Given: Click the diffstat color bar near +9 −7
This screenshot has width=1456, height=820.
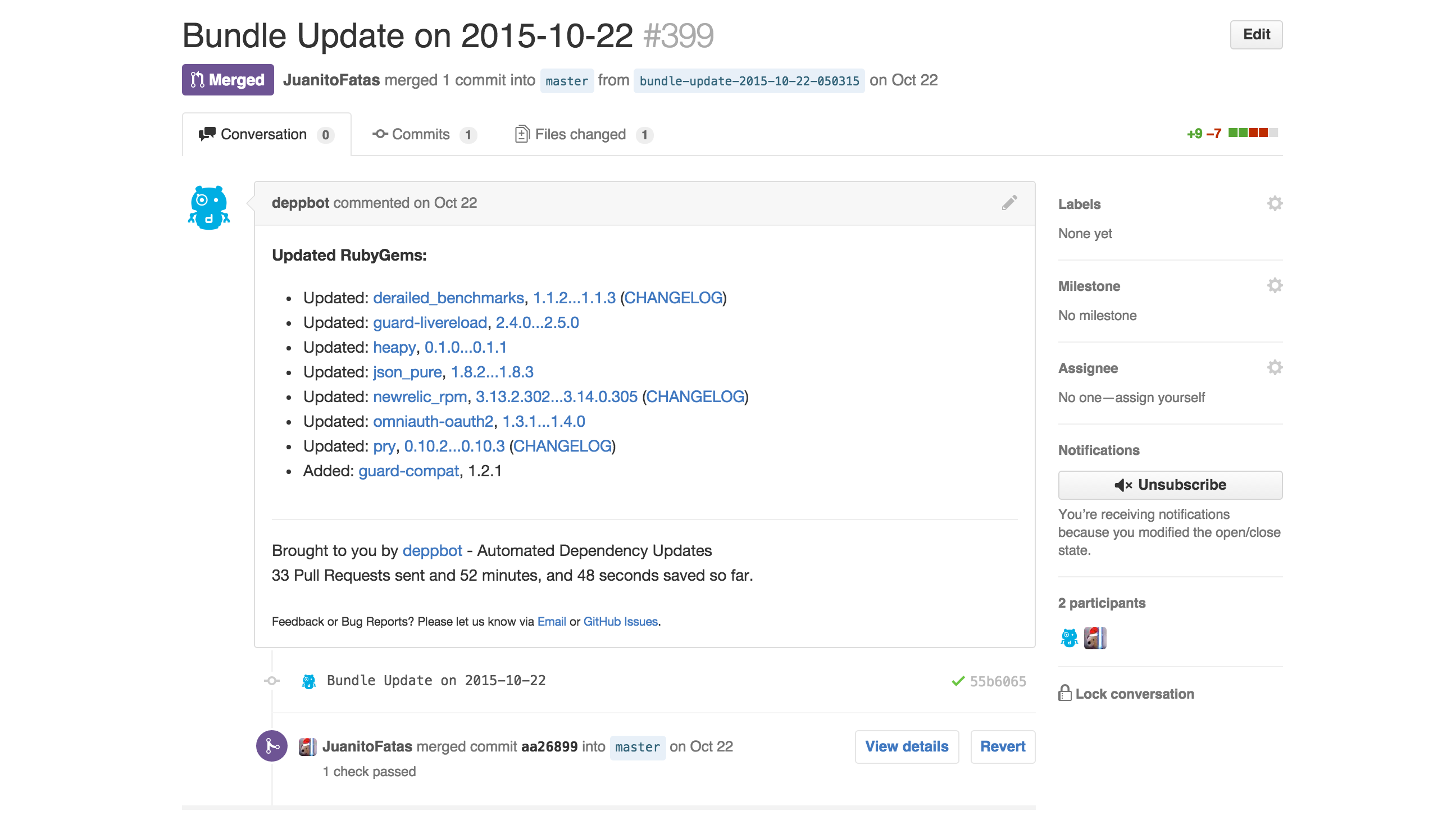Looking at the screenshot, I should pyautogui.click(x=1253, y=133).
